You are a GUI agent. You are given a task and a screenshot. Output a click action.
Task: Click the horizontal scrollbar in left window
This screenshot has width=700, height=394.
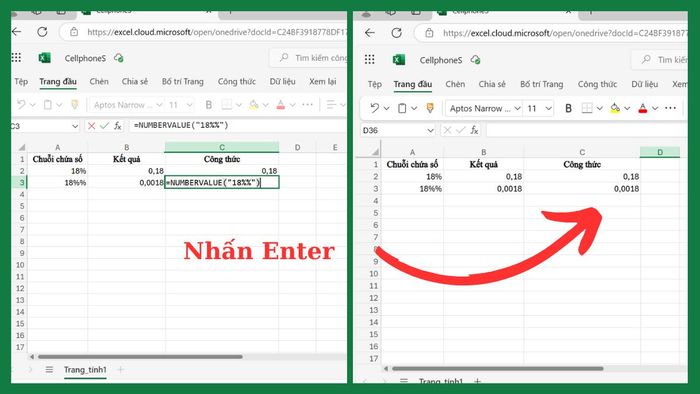click(x=140, y=357)
